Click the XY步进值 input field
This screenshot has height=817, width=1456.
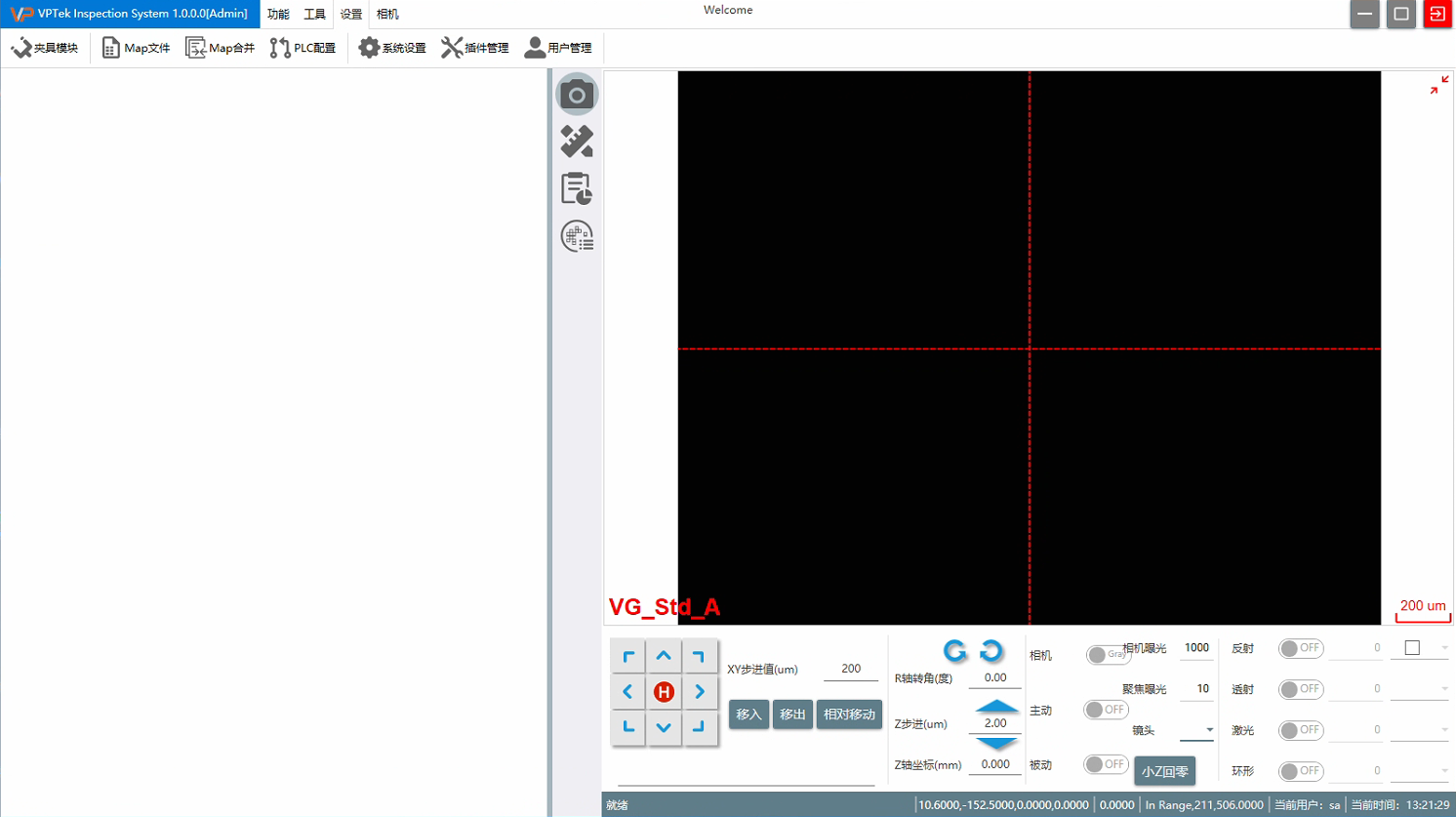(x=850, y=670)
